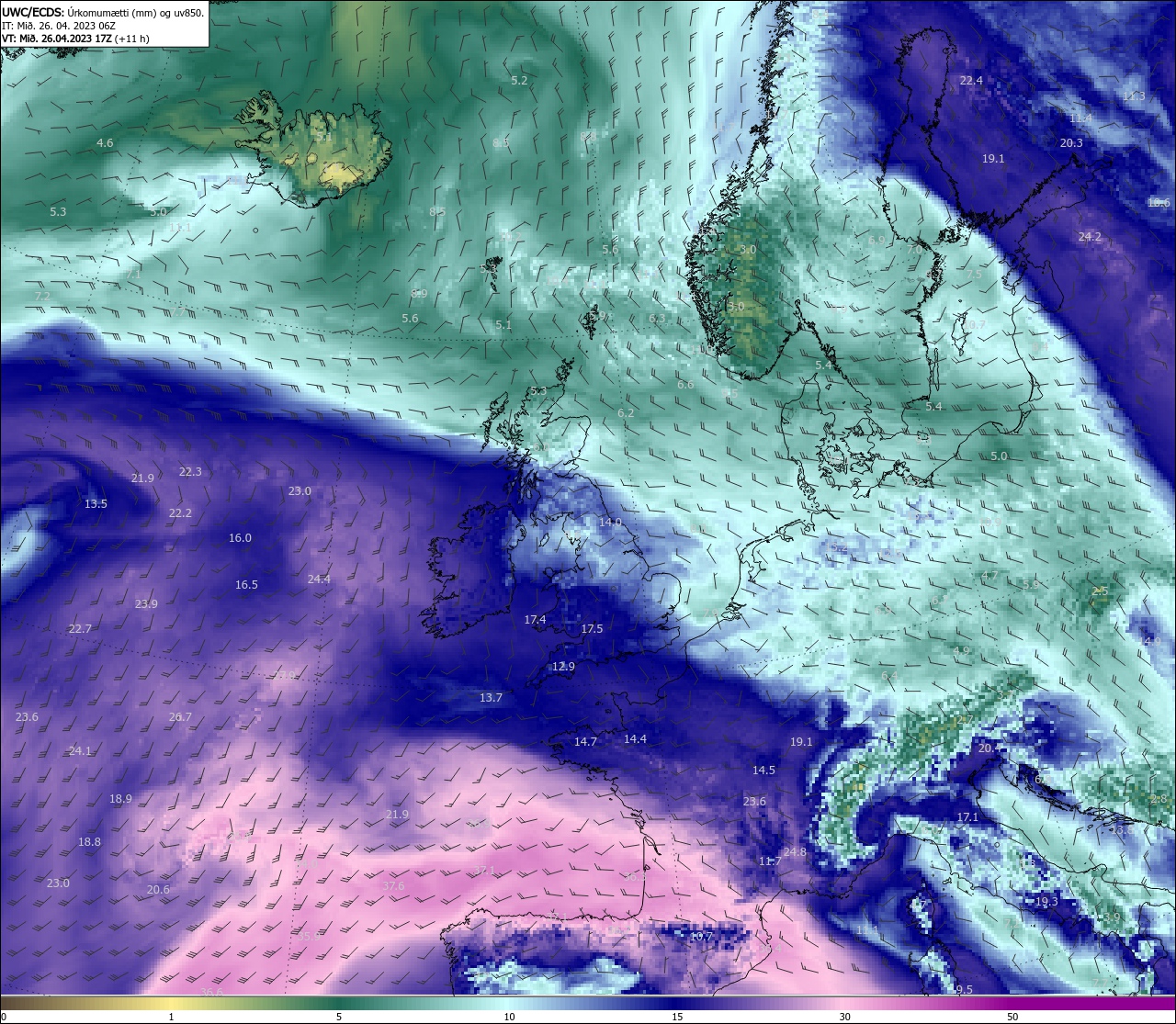
Task: Click the 15 label on the color scale
Action: click(677, 1017)
